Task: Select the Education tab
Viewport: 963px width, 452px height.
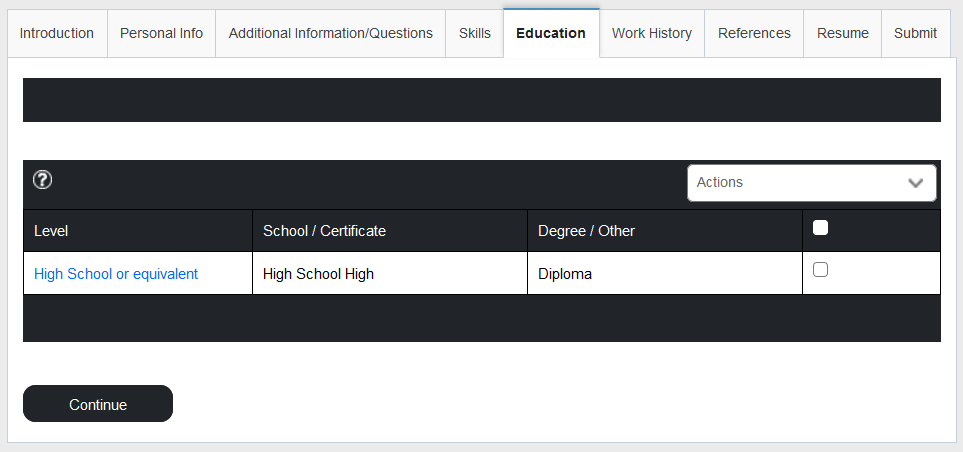Action: click(x=551, y=33)
